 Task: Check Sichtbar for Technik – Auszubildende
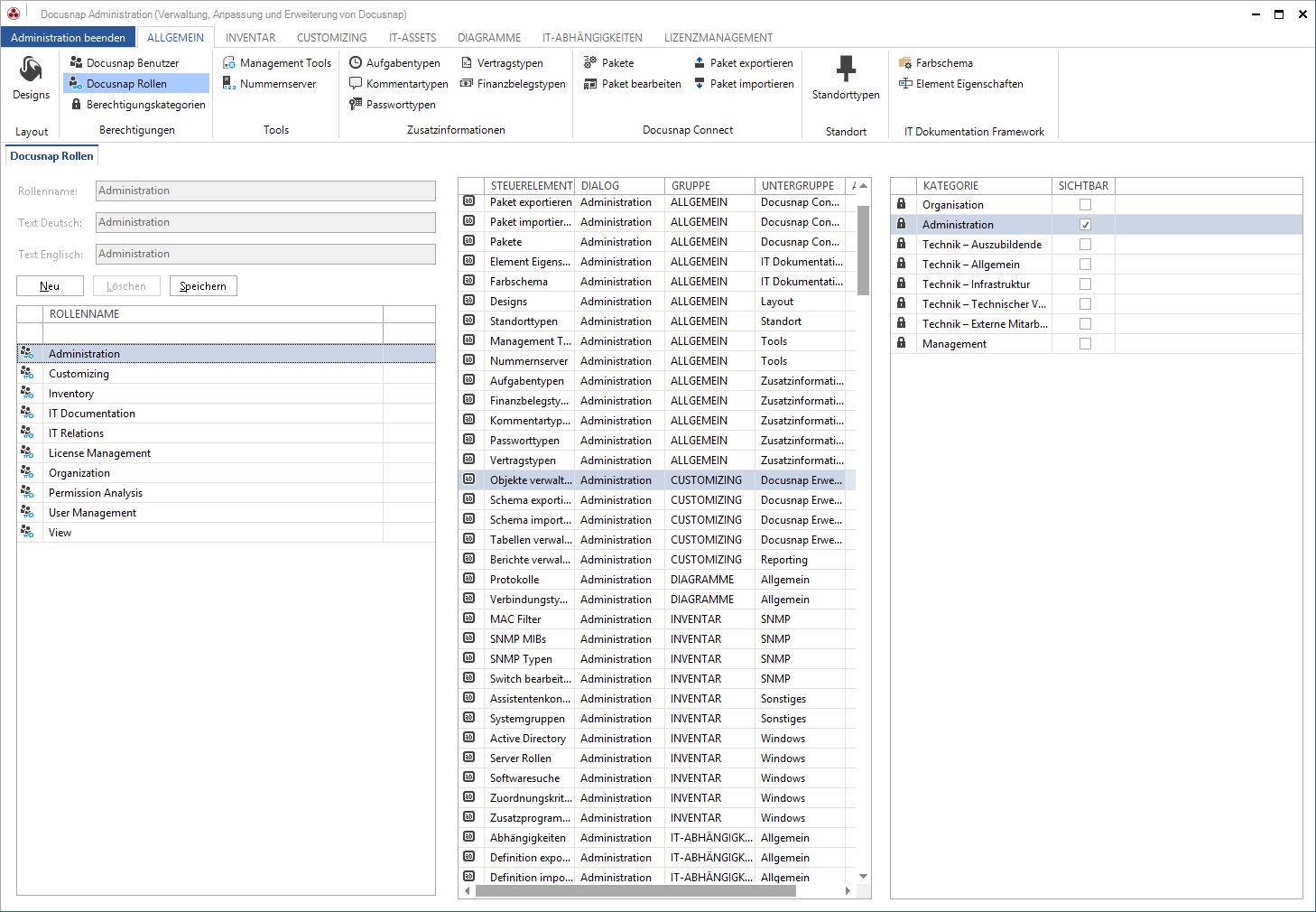(x=1085, y=245)
